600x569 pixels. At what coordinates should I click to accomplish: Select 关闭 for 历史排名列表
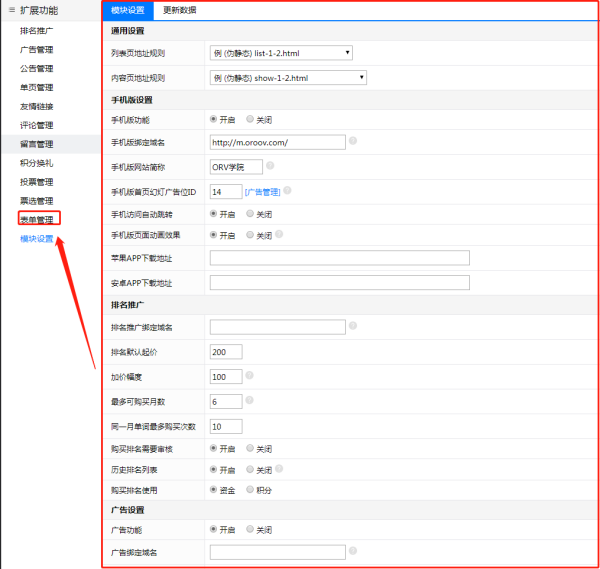(x=250, y=469)
